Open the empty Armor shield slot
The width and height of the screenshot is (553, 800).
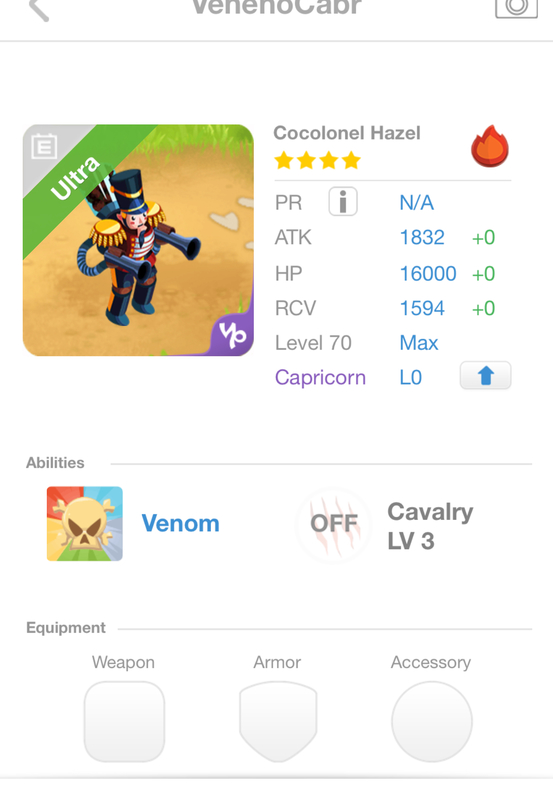click(x=278, y=721)
